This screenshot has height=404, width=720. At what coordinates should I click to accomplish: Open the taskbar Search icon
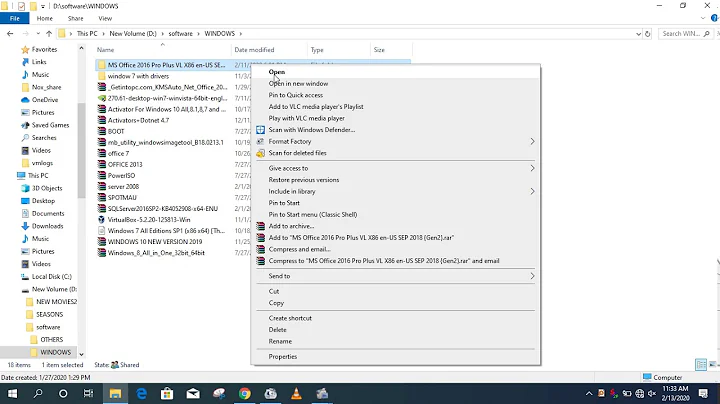(x=38, y=393)
